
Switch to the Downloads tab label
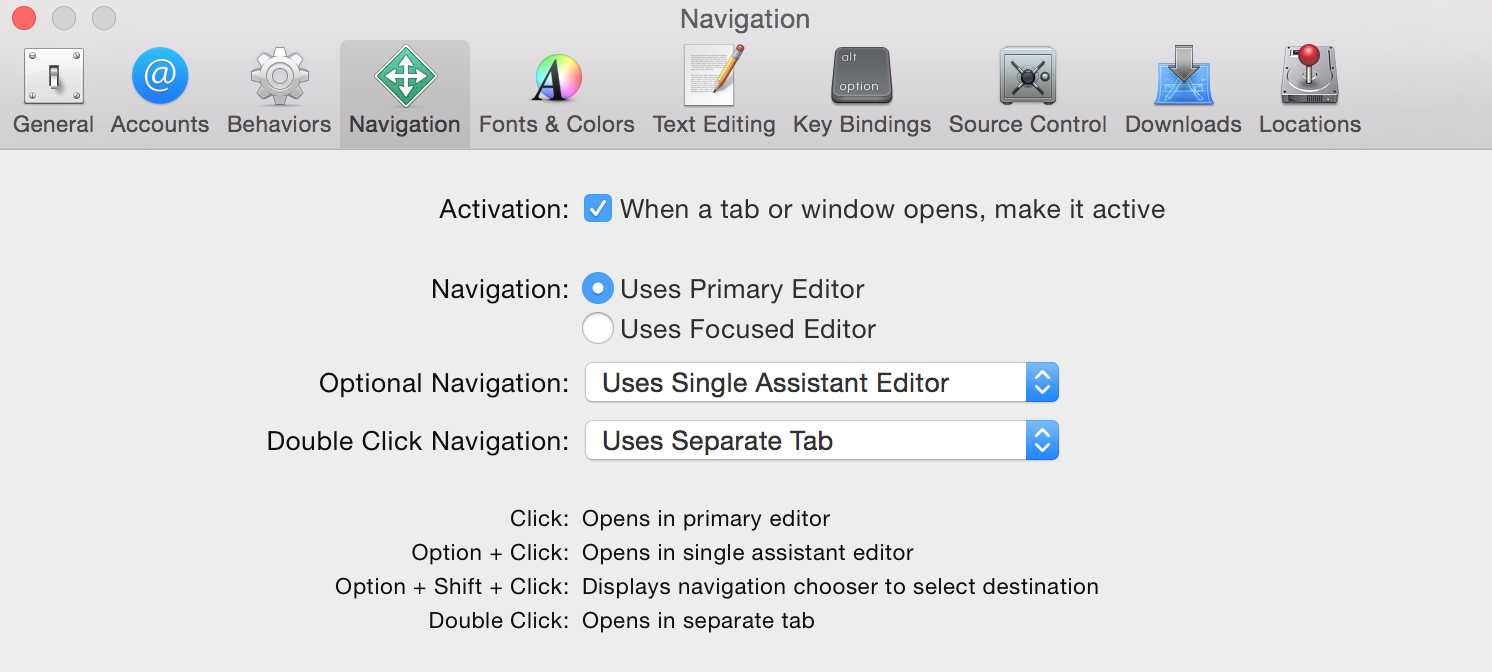tap(1183, 124)
